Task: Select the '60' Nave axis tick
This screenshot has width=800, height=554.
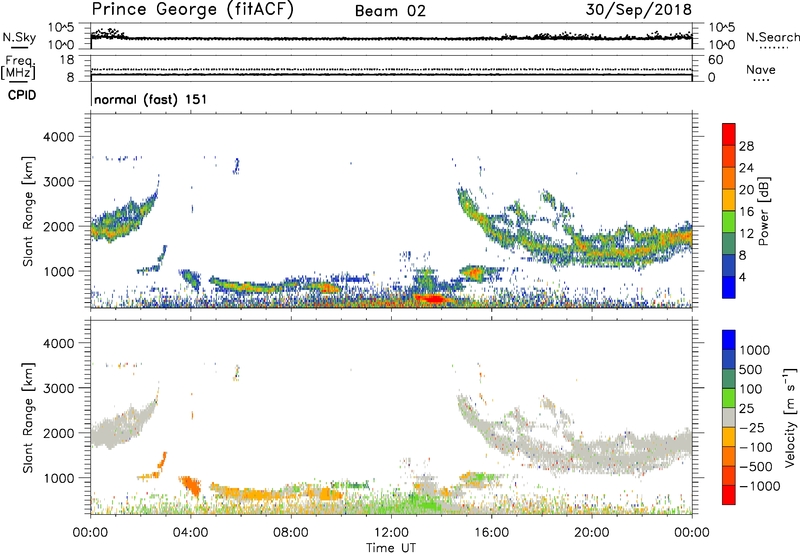Action: click(715, 60)
